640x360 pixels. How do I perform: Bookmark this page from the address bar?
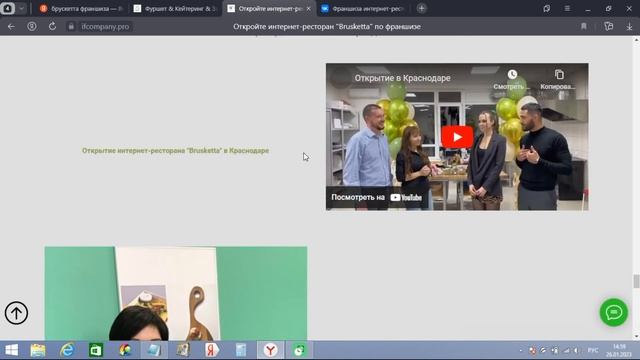click(584, 27)
